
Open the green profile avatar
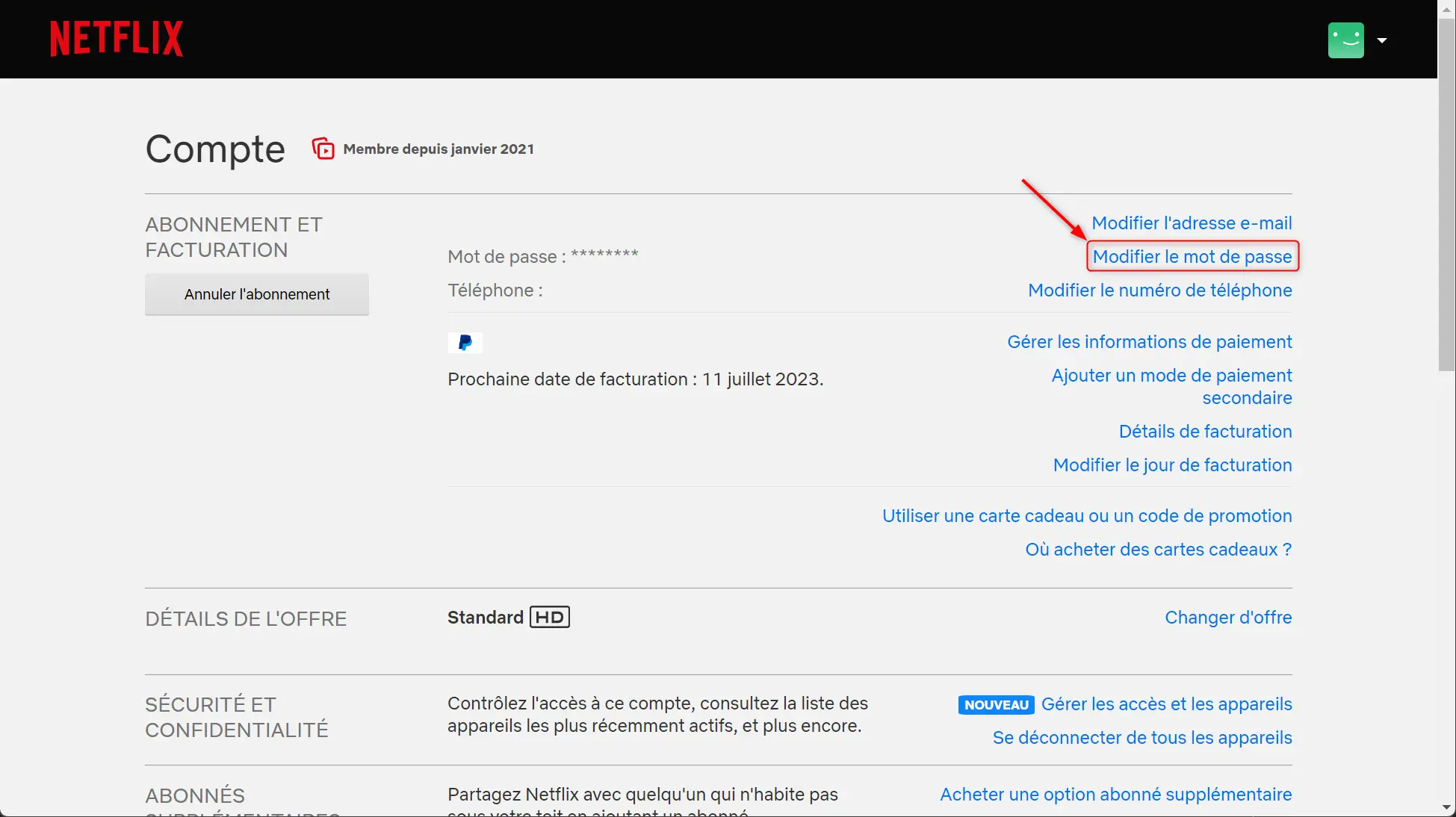coord(1346,40)
